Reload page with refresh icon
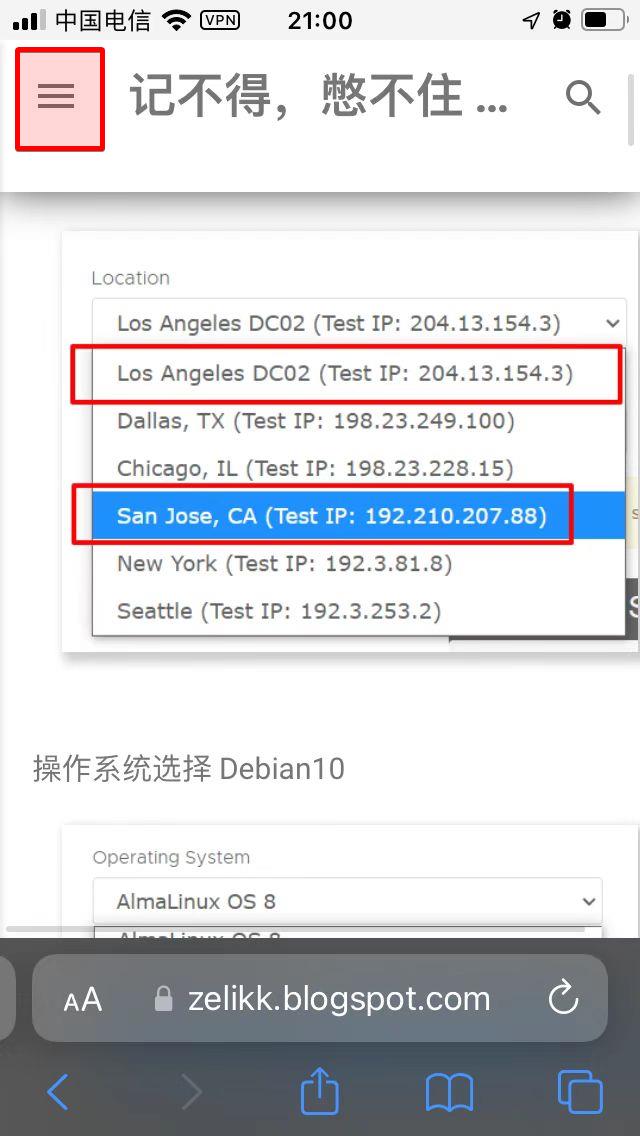The width and height of the screenshot is (640, 1136). 563,998
